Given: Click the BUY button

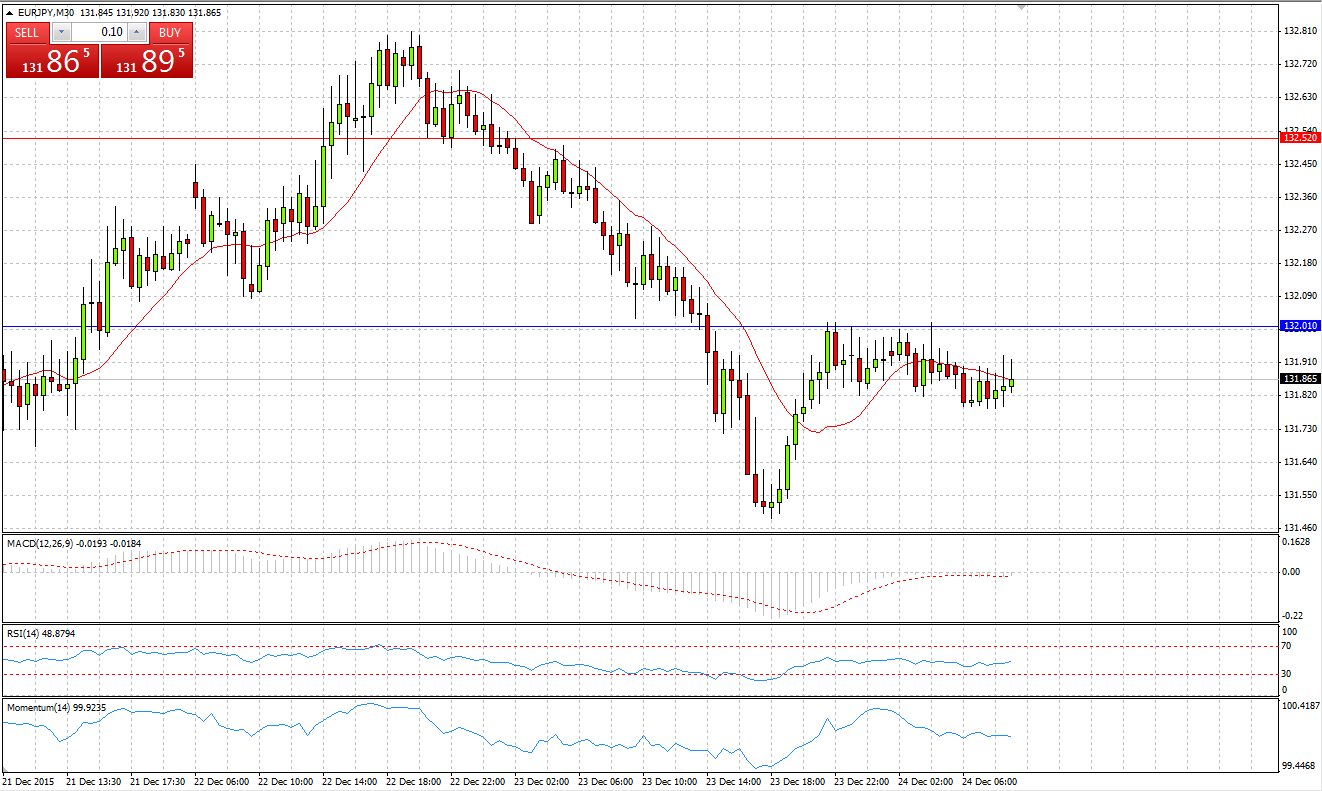Looking at the screenshot, I should pos(170,32).
